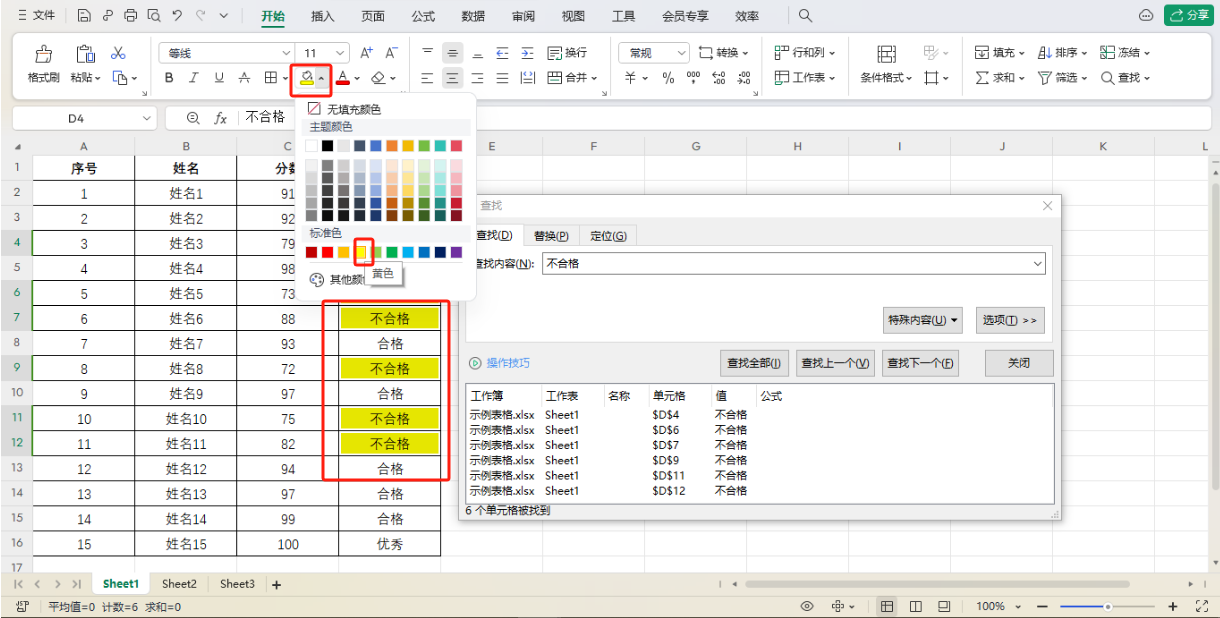The height and width of the screenshot is (618, 1220).
Task: Open the number format dropdown (常规)
Action: tap(682, 53)
